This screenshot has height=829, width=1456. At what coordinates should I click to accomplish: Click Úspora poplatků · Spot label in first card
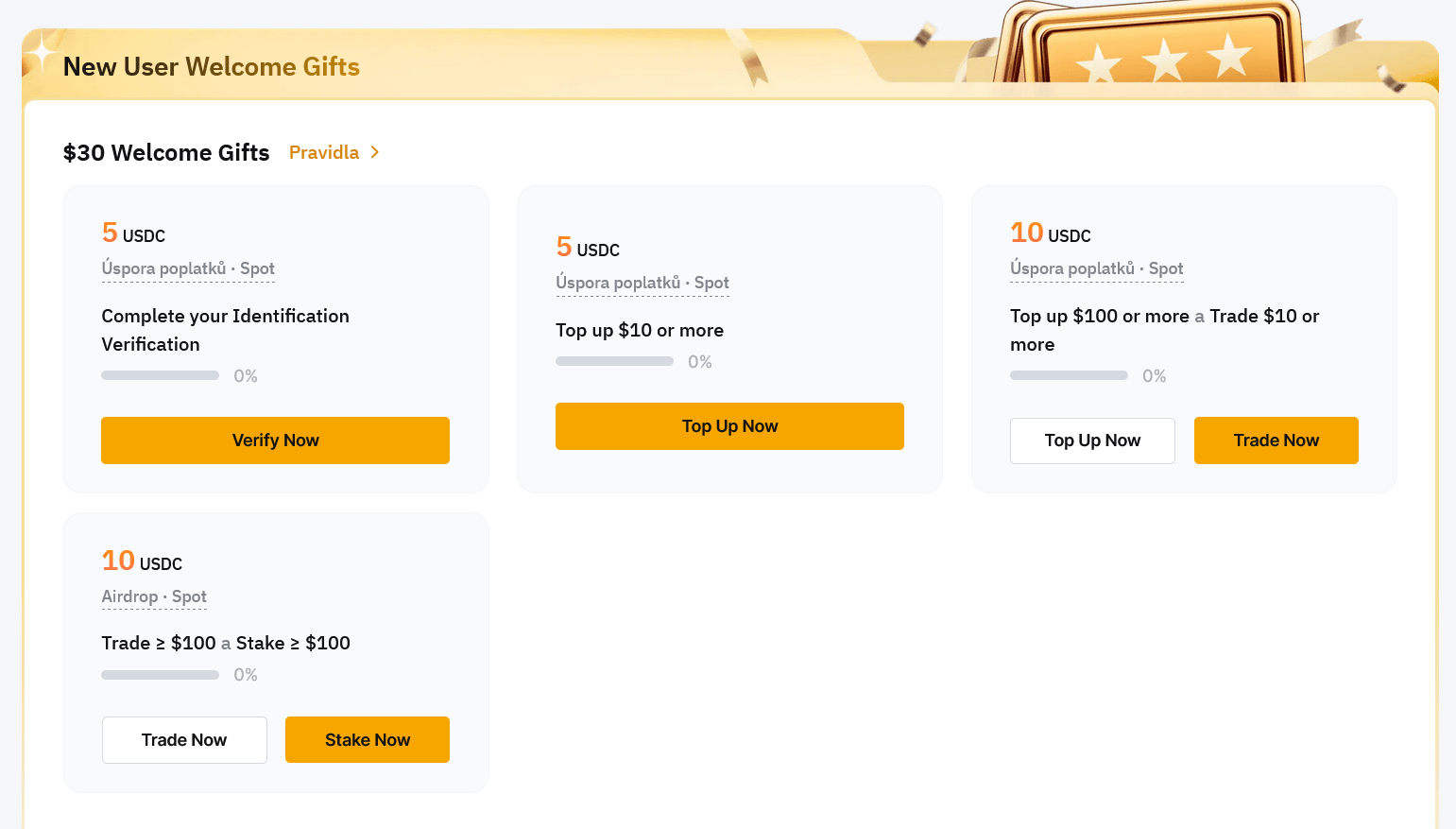188,269
